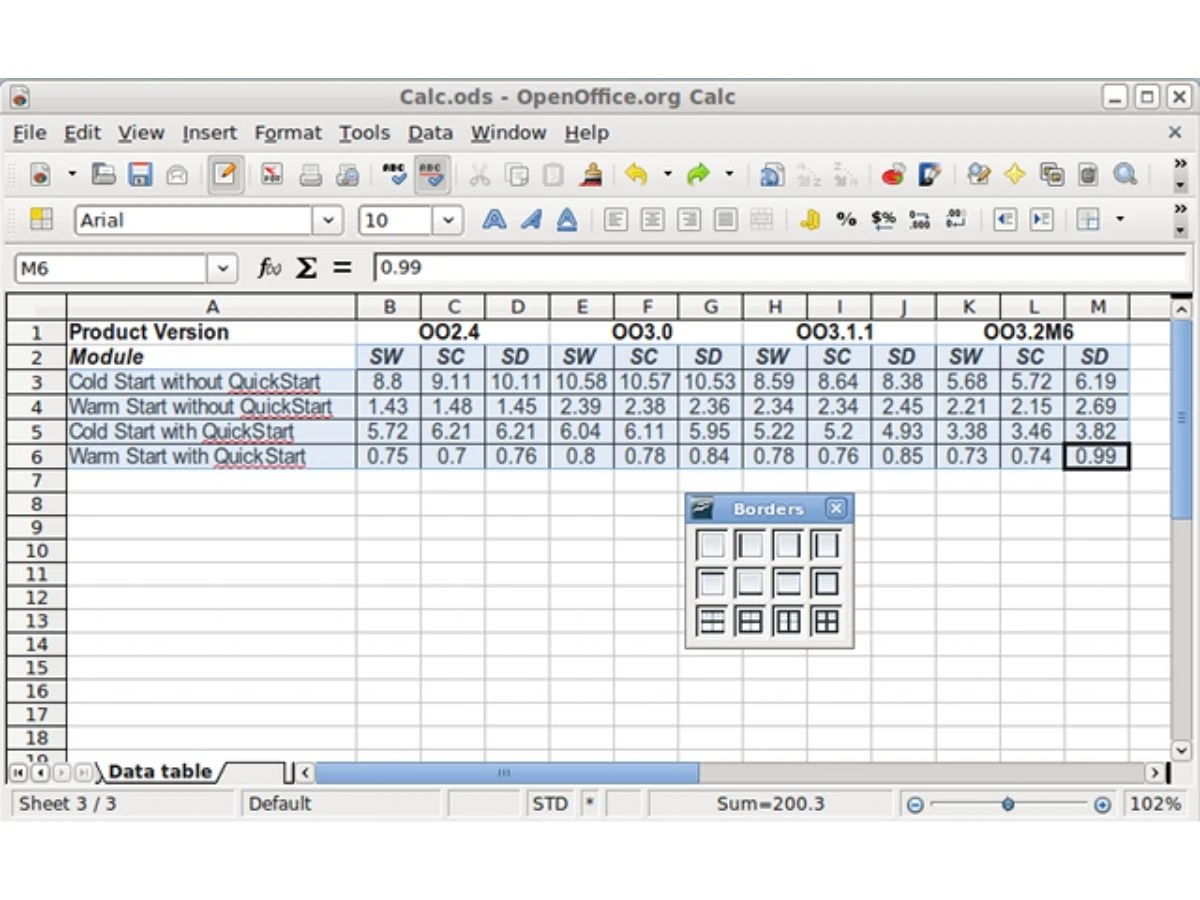Open the Undo history dropdown arrow

667,175
